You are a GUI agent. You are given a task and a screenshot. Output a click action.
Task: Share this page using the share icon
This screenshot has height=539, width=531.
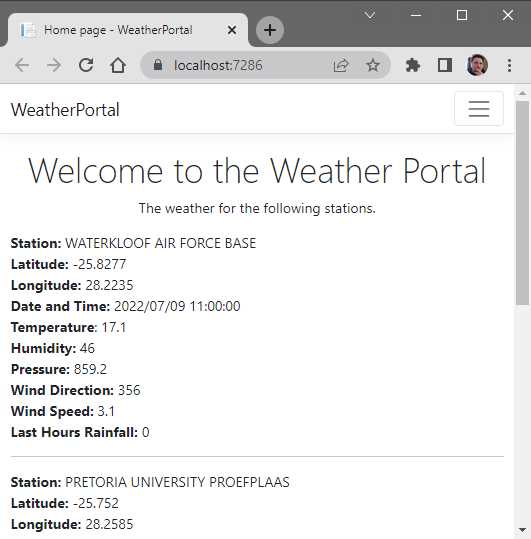click(341, 65)
